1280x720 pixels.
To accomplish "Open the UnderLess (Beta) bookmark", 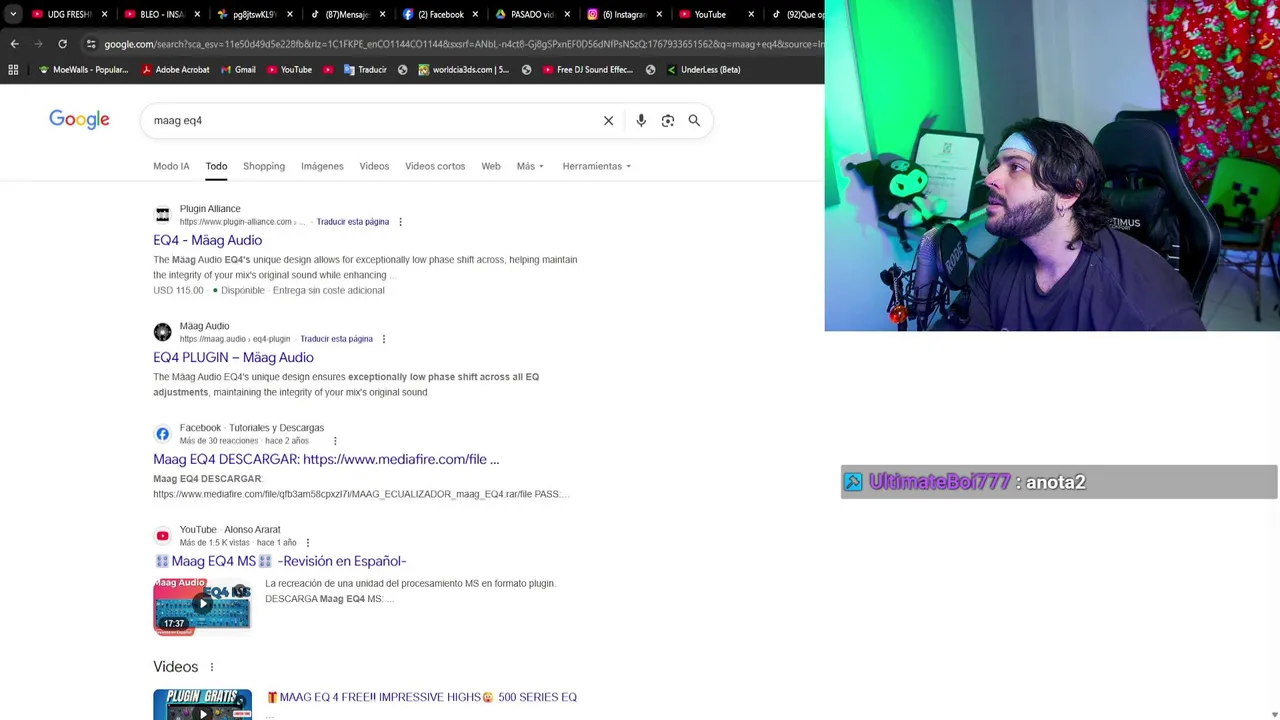I will (702, 70).
